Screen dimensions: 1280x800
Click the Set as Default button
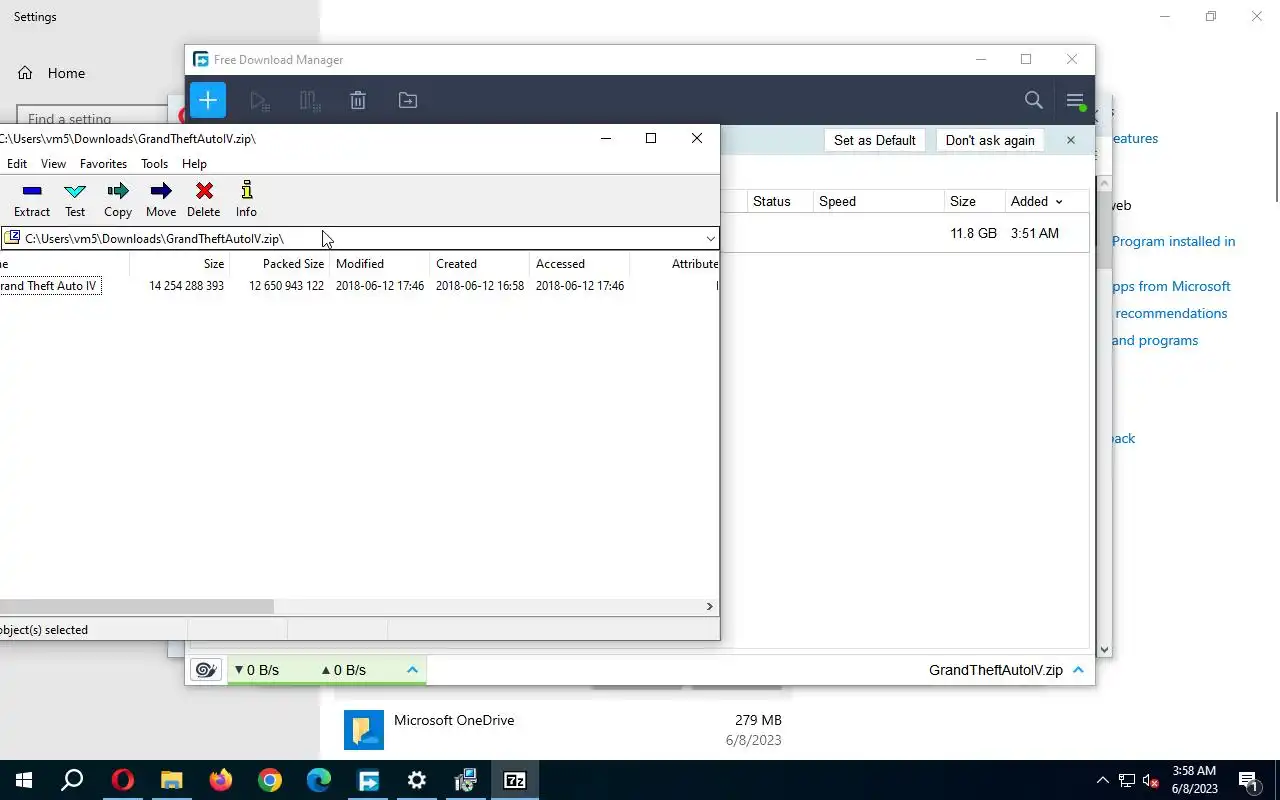[875, 140]
